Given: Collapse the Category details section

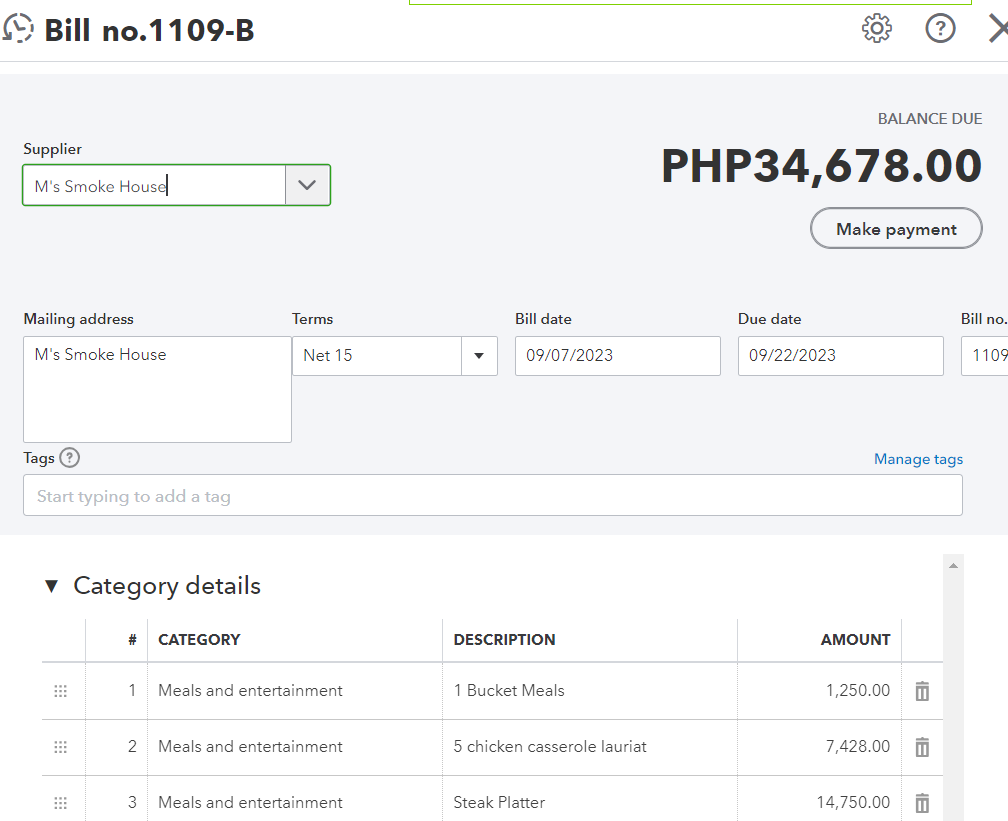Looking at the screenshot, I should pos(52,586).
